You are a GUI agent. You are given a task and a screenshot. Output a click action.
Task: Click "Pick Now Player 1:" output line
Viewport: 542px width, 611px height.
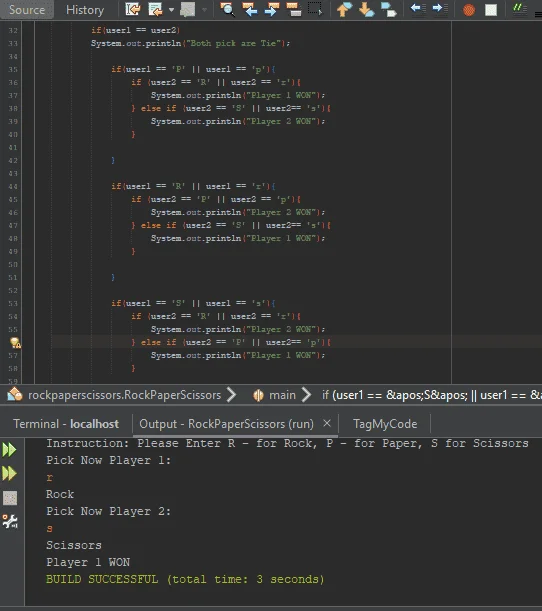tap(108, 460)
